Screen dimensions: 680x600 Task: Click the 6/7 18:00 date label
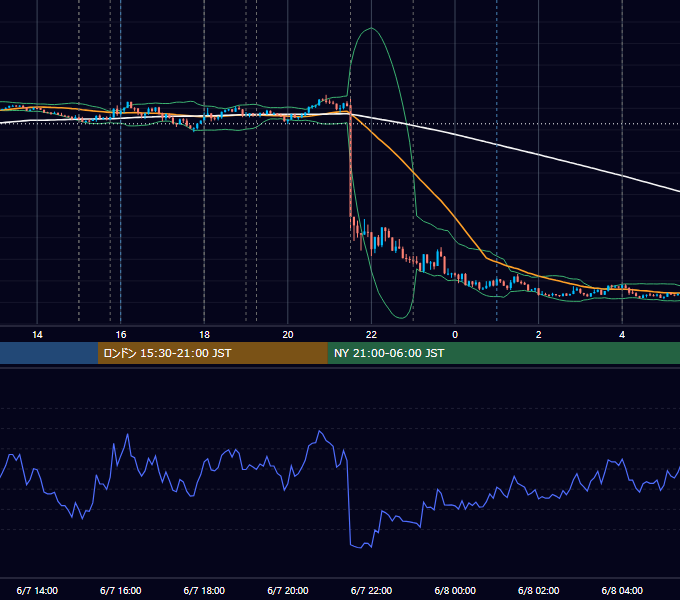coord(204,590)
